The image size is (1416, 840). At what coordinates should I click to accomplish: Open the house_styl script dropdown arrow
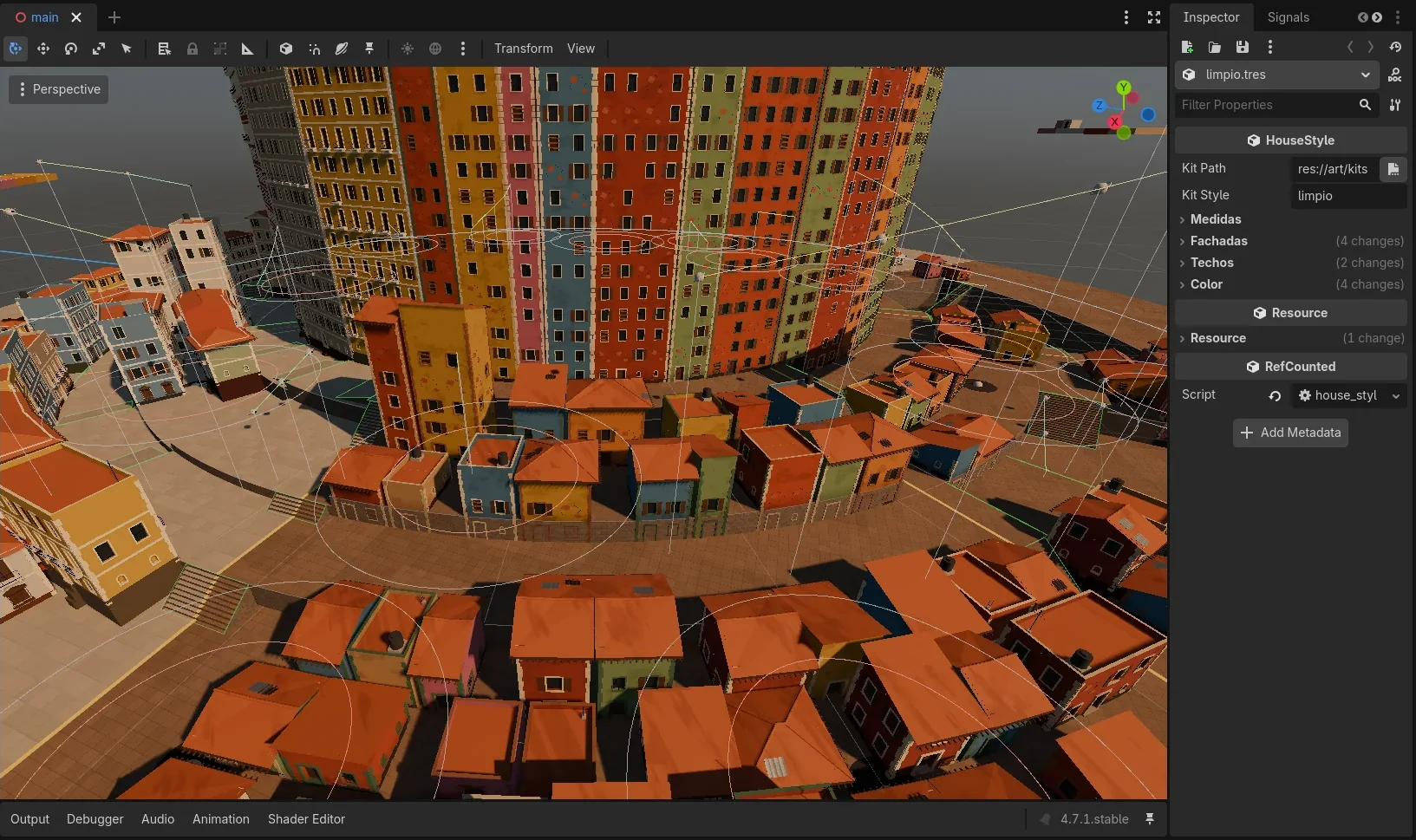pyautogui.click(x=1395, y=395)
